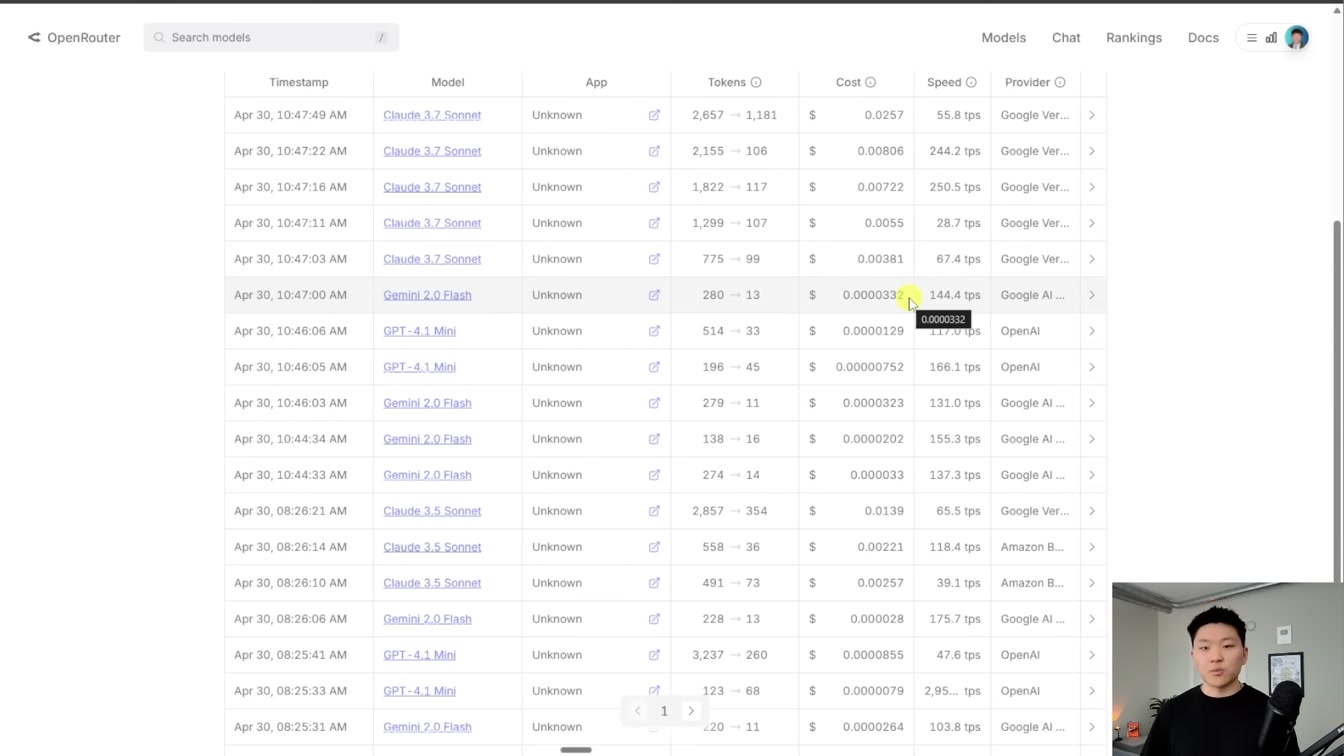Click the OpenRouter logo
The width and height of the screenshot is (1344, 756).
coord(74,37)
